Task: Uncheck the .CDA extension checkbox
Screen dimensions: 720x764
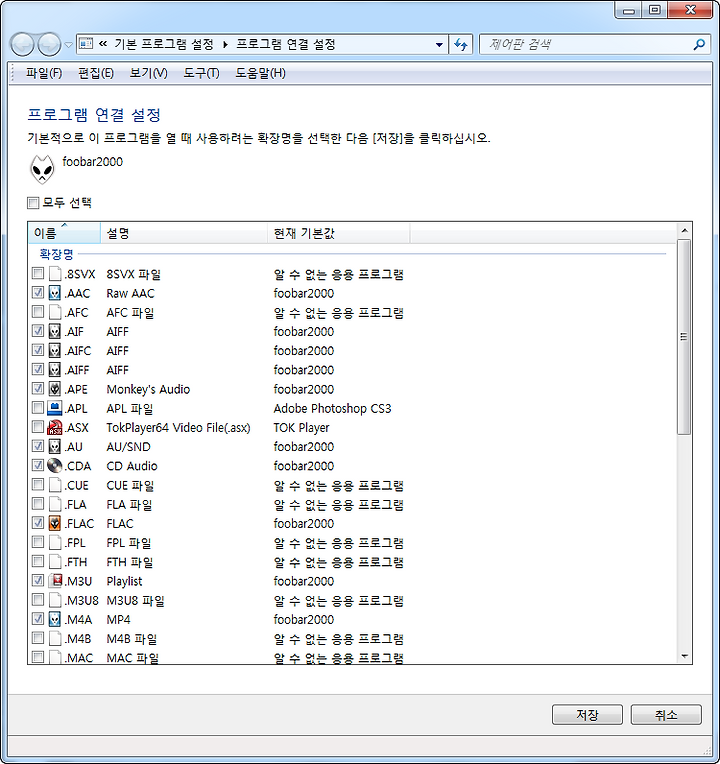Action: click(38, 465)
